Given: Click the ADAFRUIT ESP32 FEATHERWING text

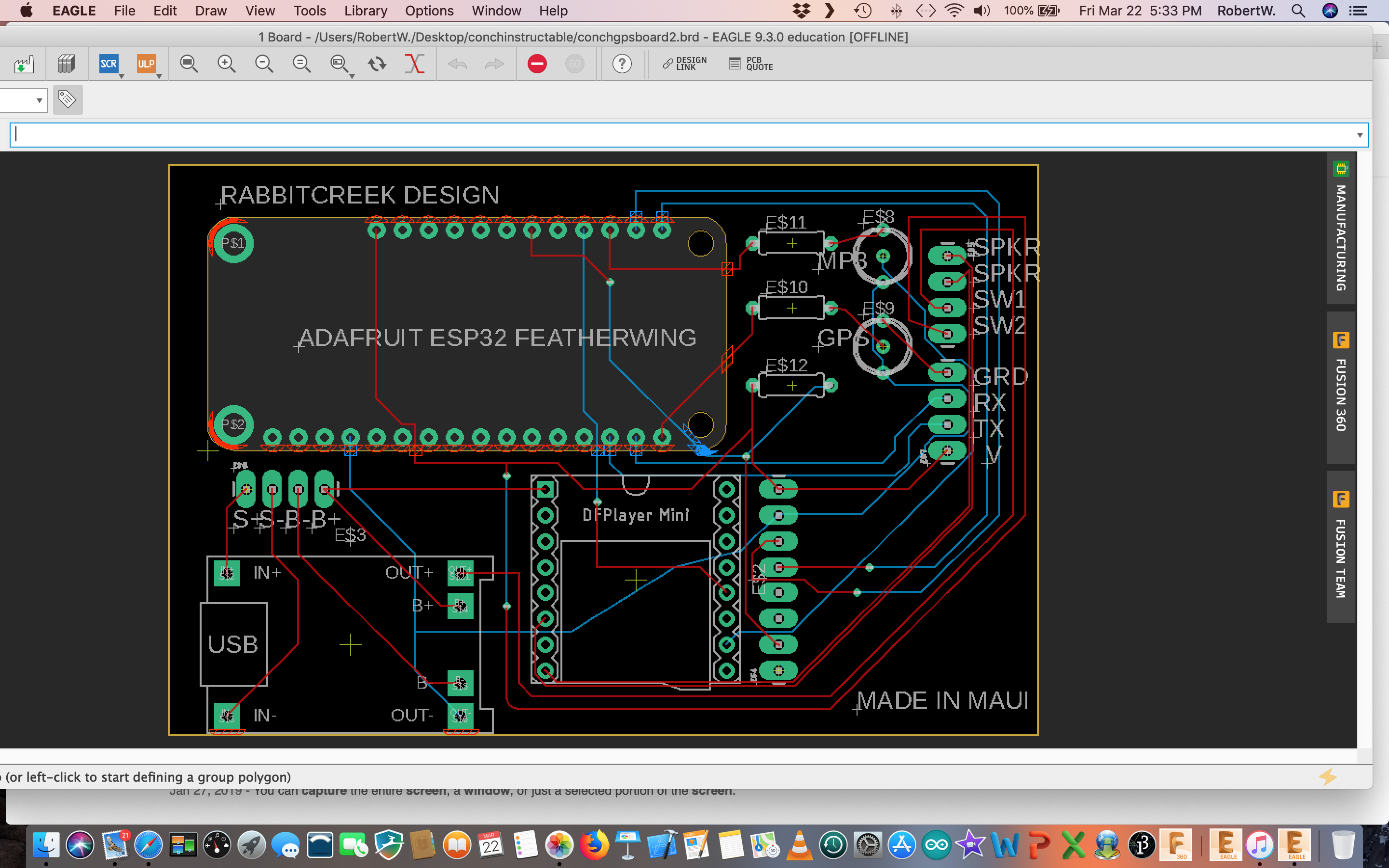Looking at the screenshot, I should [x=497, y=338].
